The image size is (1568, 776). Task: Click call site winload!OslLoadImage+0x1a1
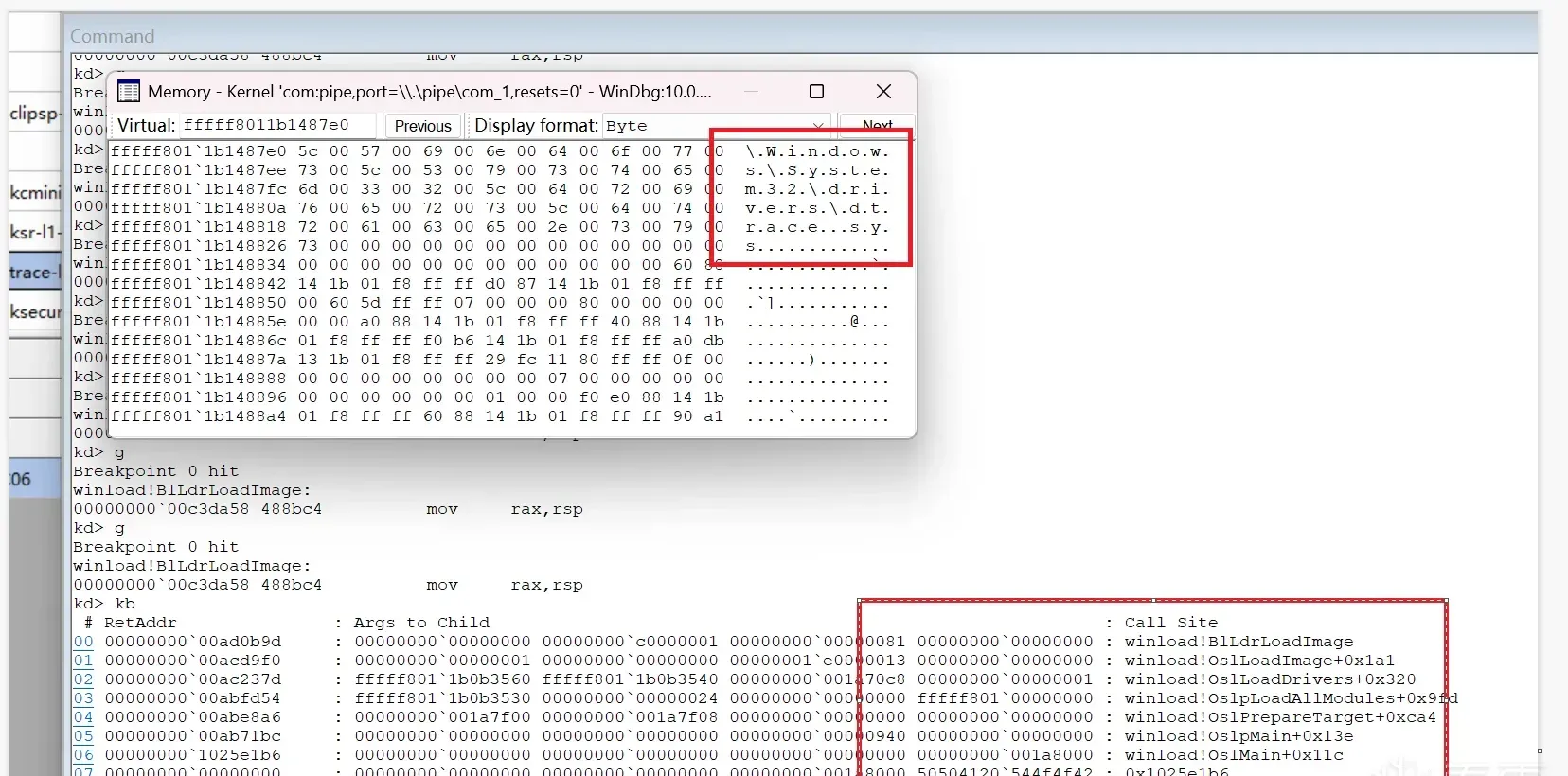(x=1259, y=661)
